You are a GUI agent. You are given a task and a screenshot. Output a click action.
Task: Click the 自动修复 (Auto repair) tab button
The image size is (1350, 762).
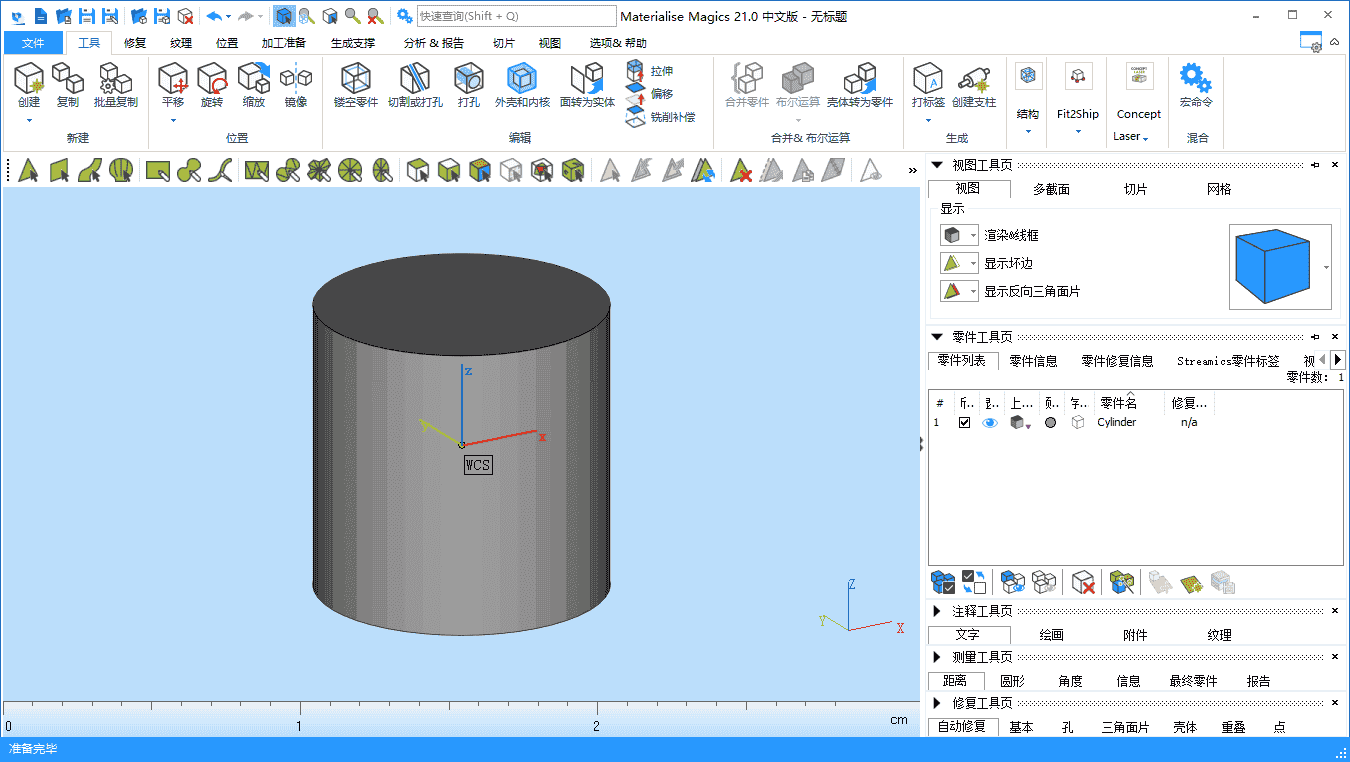coord(961,727)
